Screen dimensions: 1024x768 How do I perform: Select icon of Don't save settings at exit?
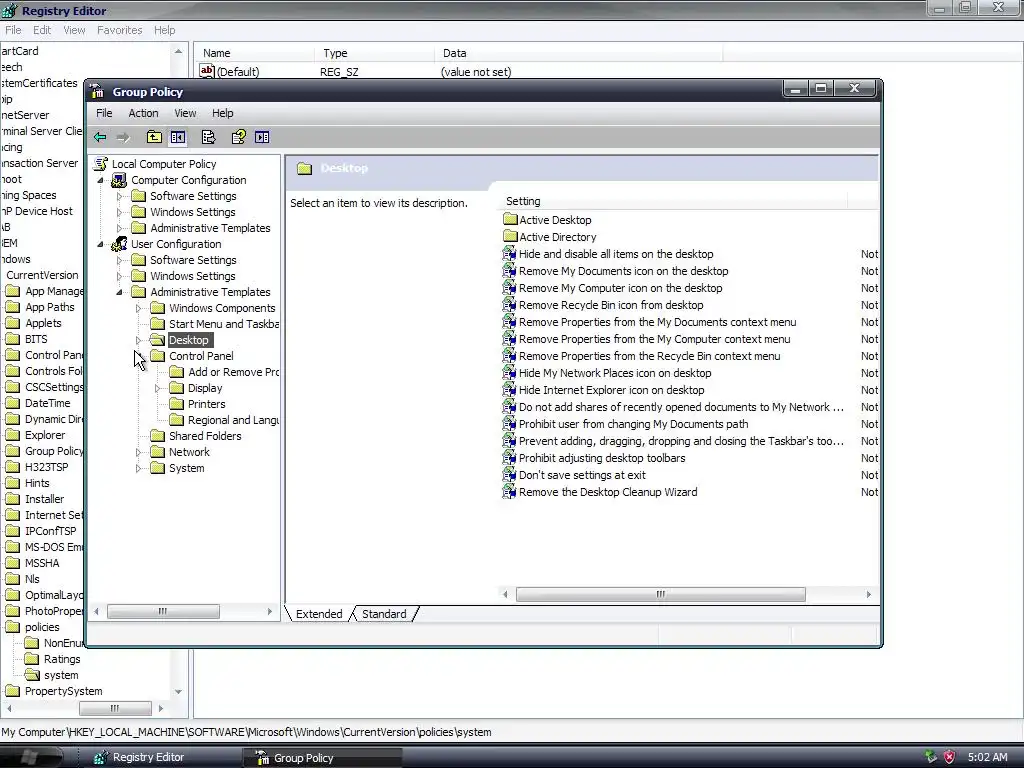tap(509, 475)
